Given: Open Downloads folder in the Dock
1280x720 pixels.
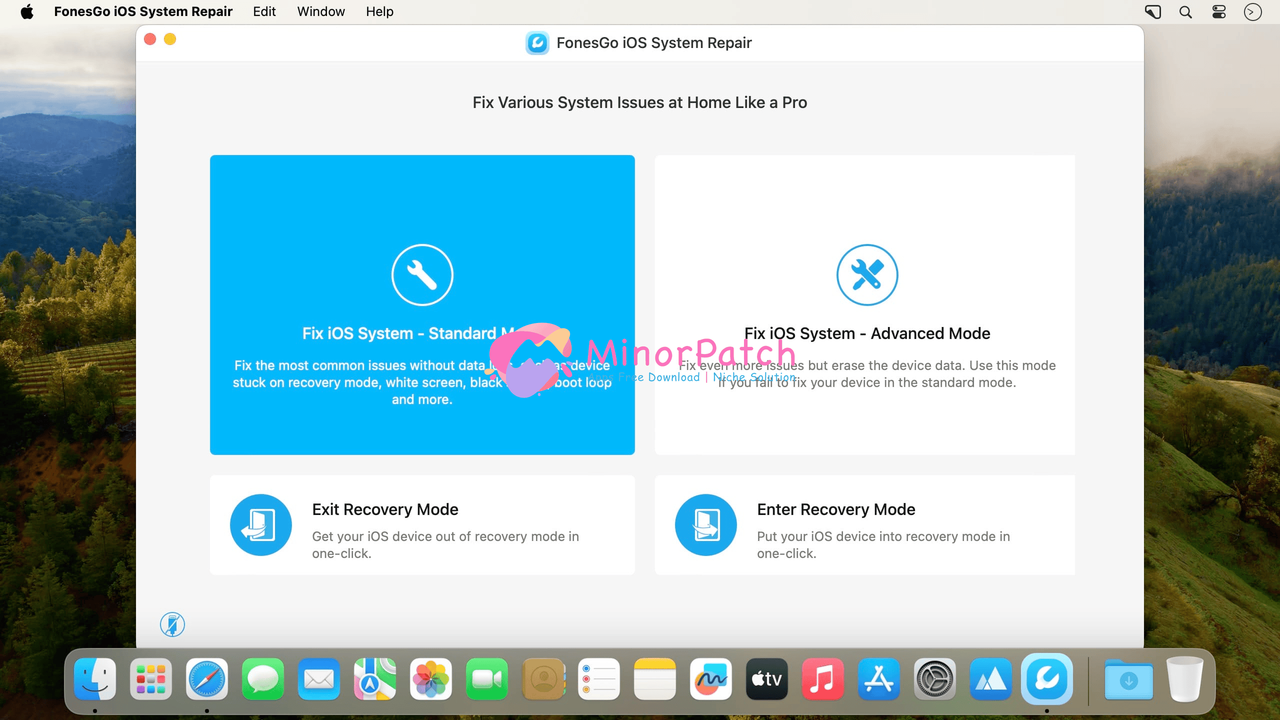Looking at the screenshot, I should coord(1129,680).
